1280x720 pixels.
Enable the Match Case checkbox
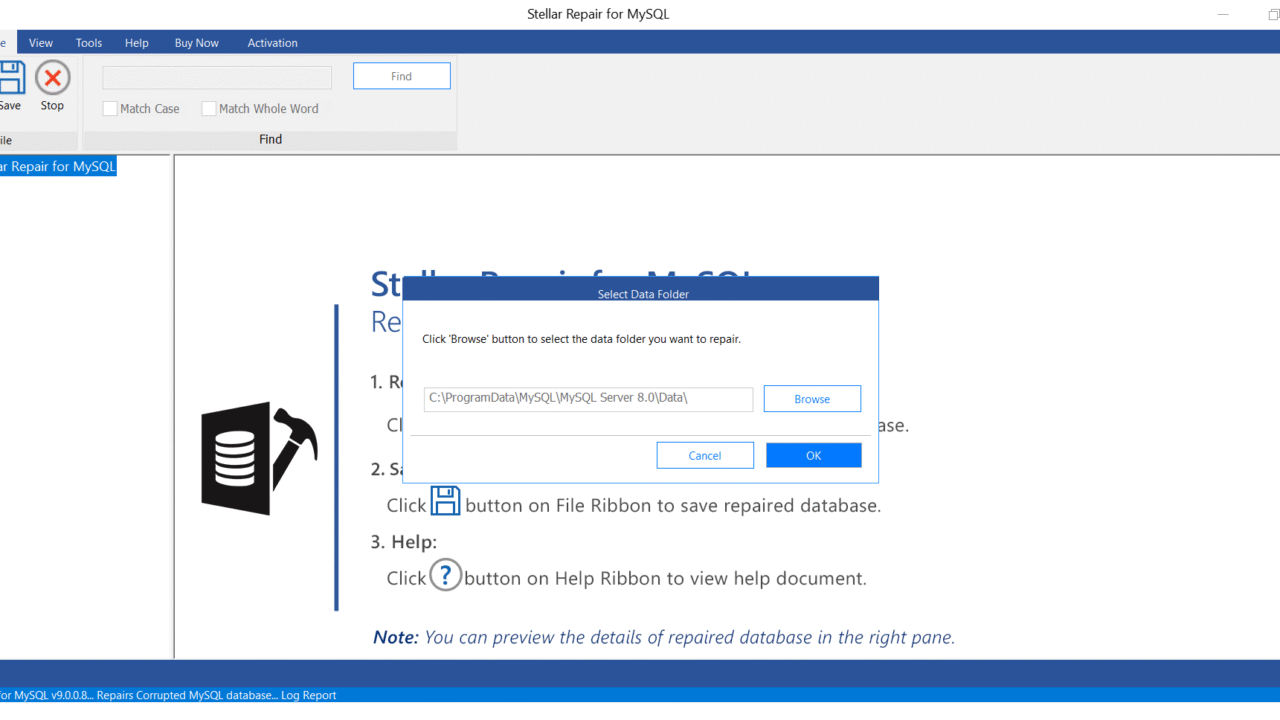click(x=111, y=109)
